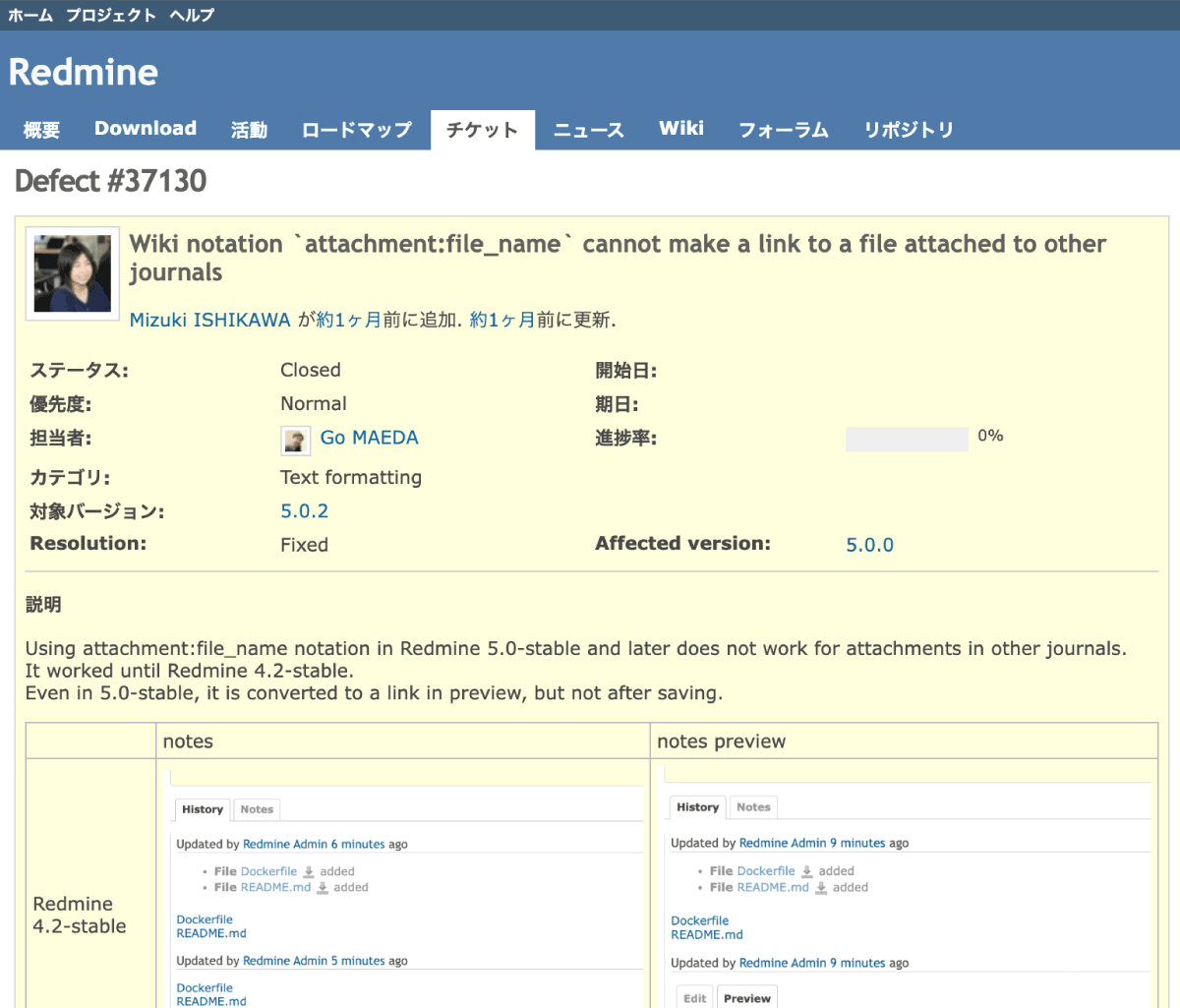Click download icon beside Dockerfile in notes column
Image resolution: width=1180 pixels, height=1008 pixels.
[x=309, y=871]
